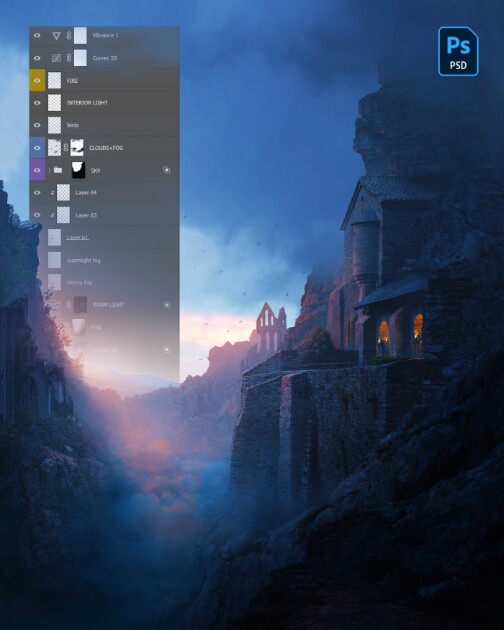Select the warmlight fog layer
Screen dimensions: 504x630
[104, 260]
